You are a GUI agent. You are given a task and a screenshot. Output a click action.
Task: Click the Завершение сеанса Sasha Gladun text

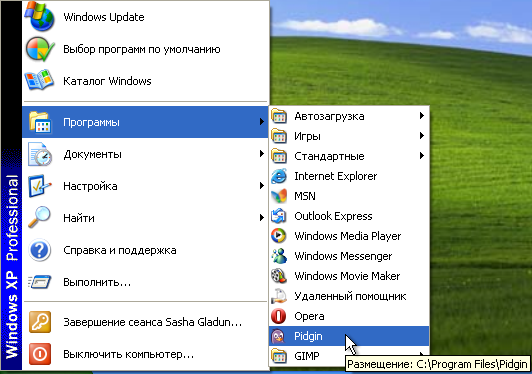pyautogui.click(x=153, y=322)
